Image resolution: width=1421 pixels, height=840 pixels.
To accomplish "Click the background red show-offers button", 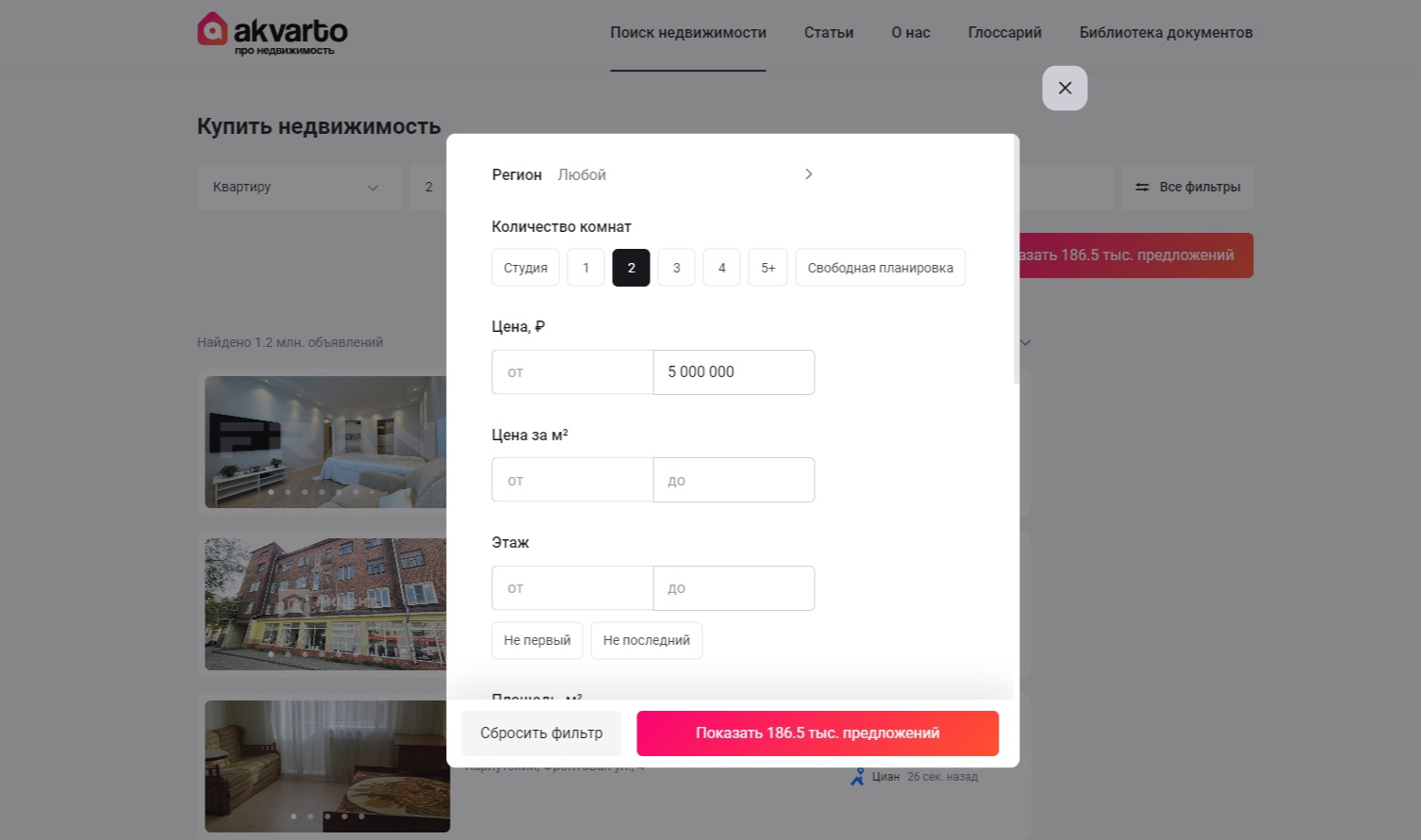I will [x=1136, y=255].
